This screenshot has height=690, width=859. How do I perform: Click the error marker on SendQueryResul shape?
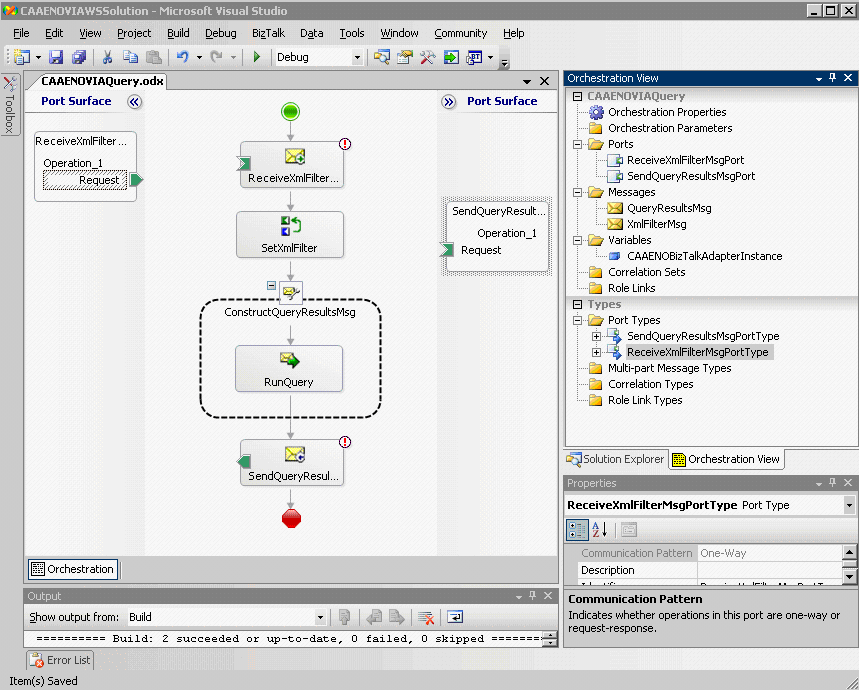point(345,442)
